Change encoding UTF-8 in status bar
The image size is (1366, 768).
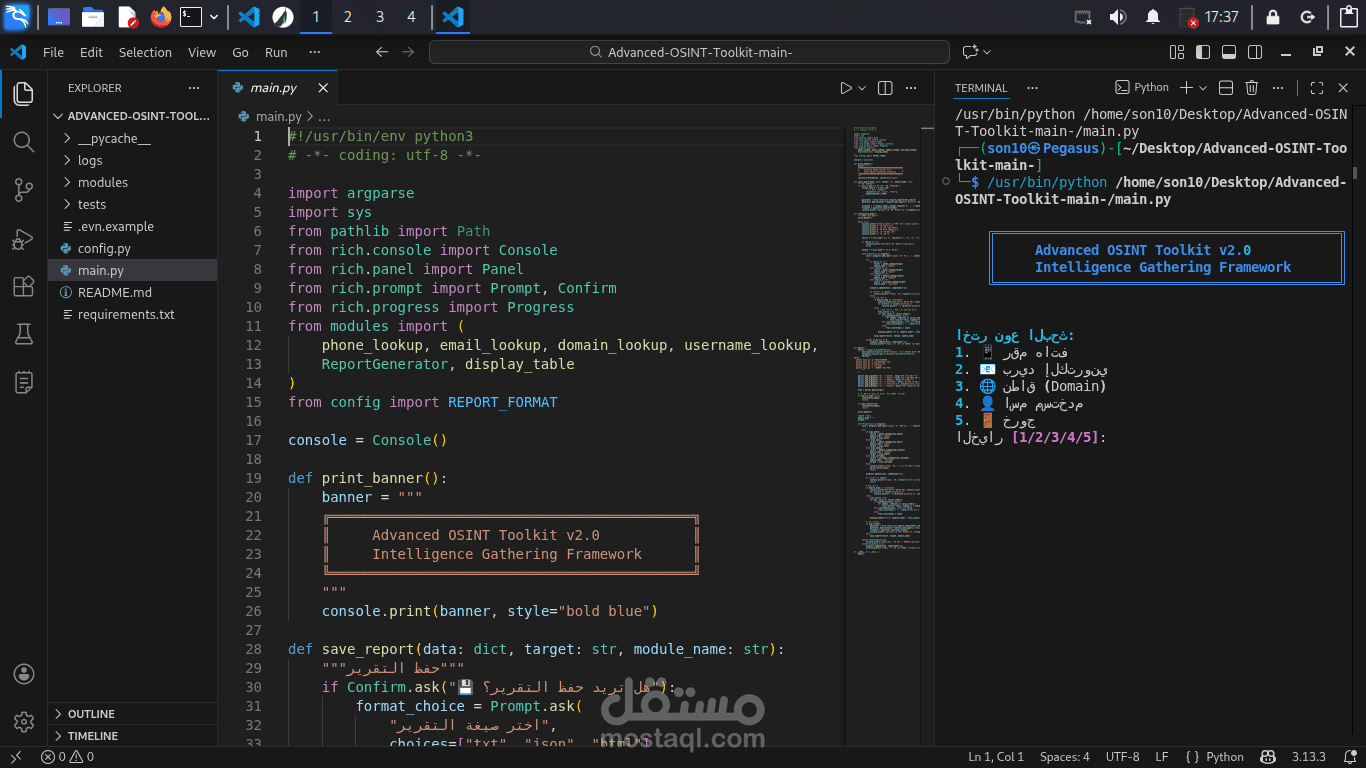tap(1122, 757)
